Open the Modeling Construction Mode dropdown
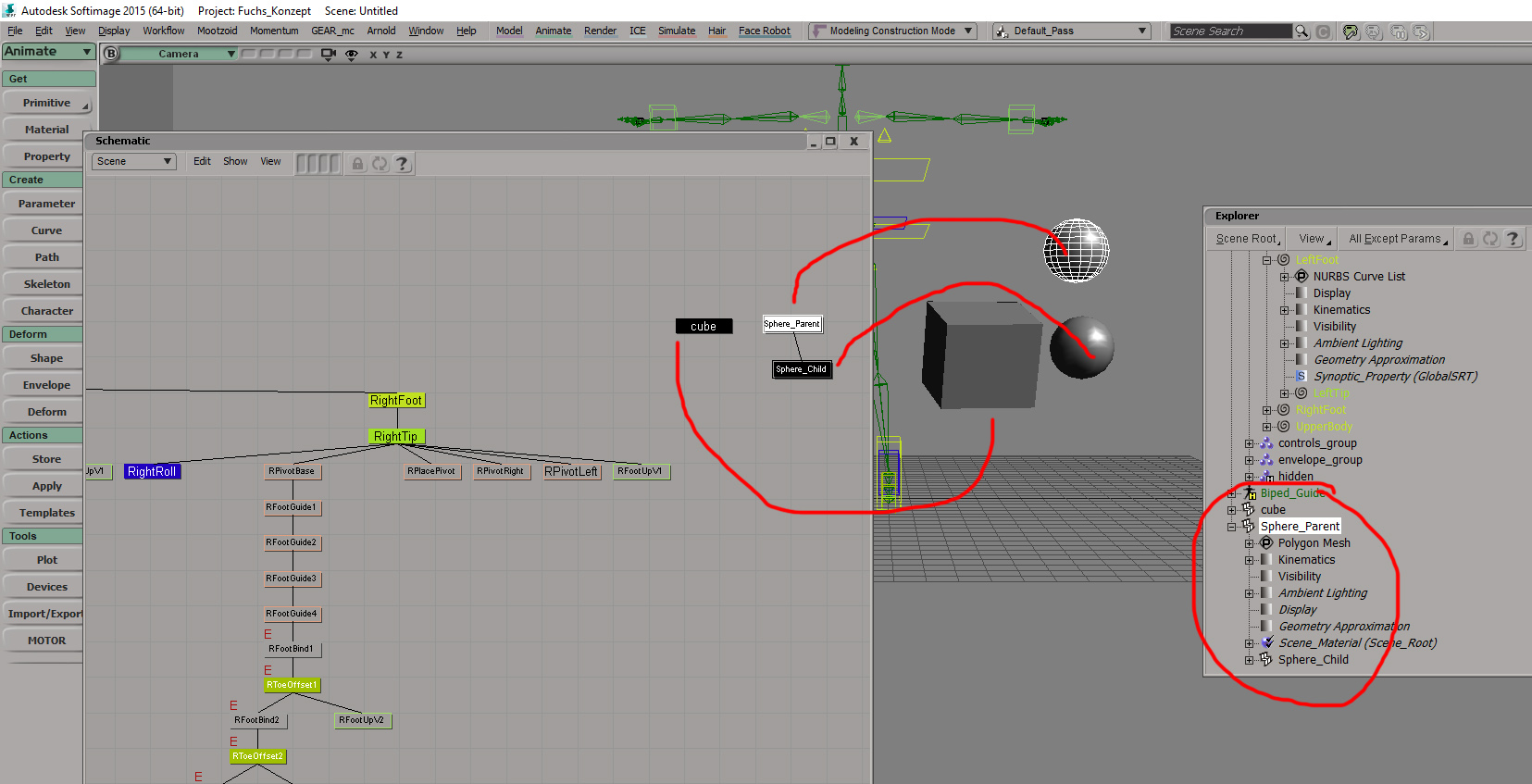Viewport: 1532px width, 784px height. 893,31
